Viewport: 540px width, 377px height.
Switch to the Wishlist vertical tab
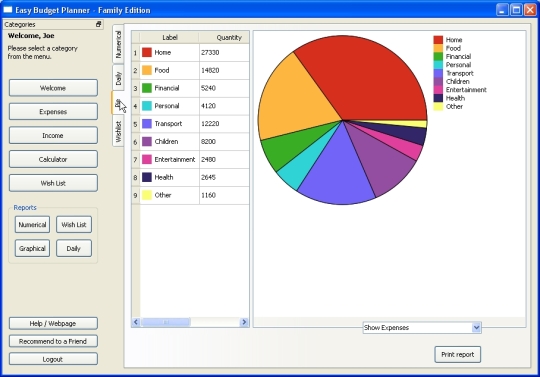[x=118, y=131]
